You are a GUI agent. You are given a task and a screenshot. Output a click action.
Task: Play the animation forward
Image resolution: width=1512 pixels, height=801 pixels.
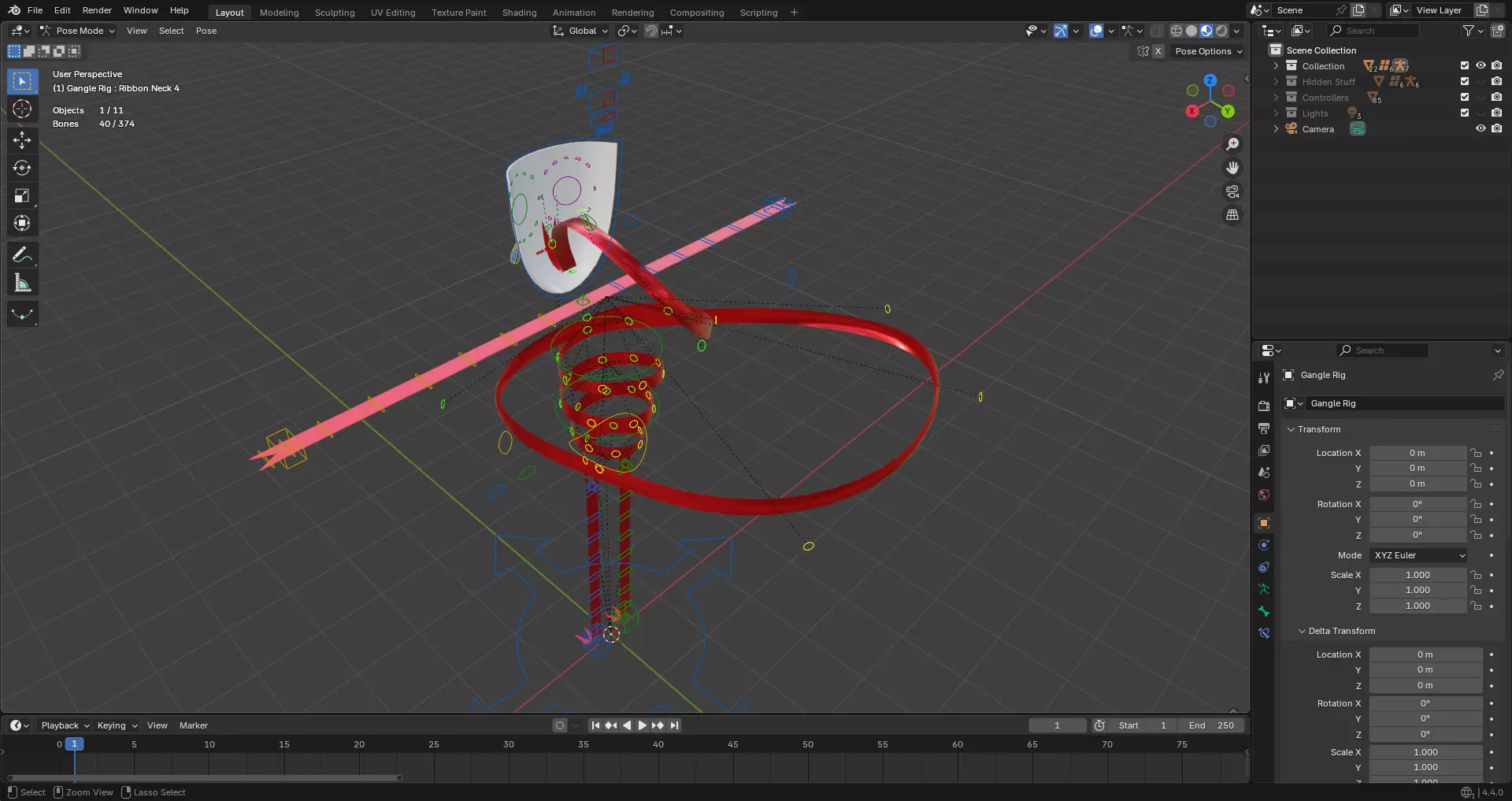pos(642,725)
